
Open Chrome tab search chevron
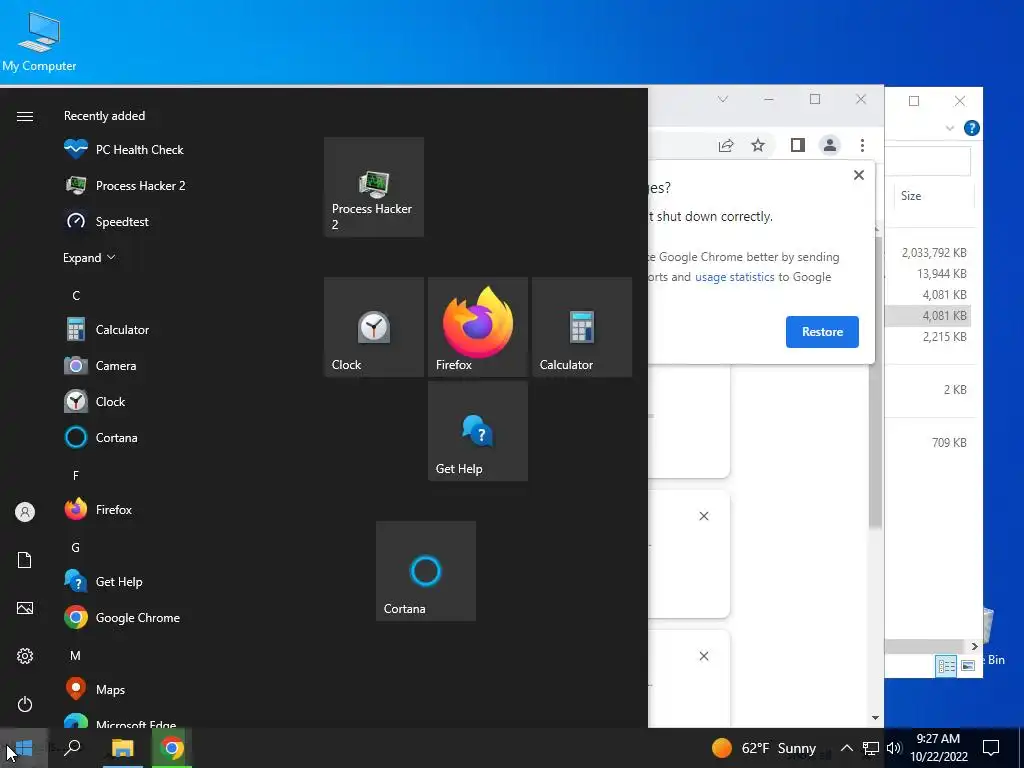[722, 99]
